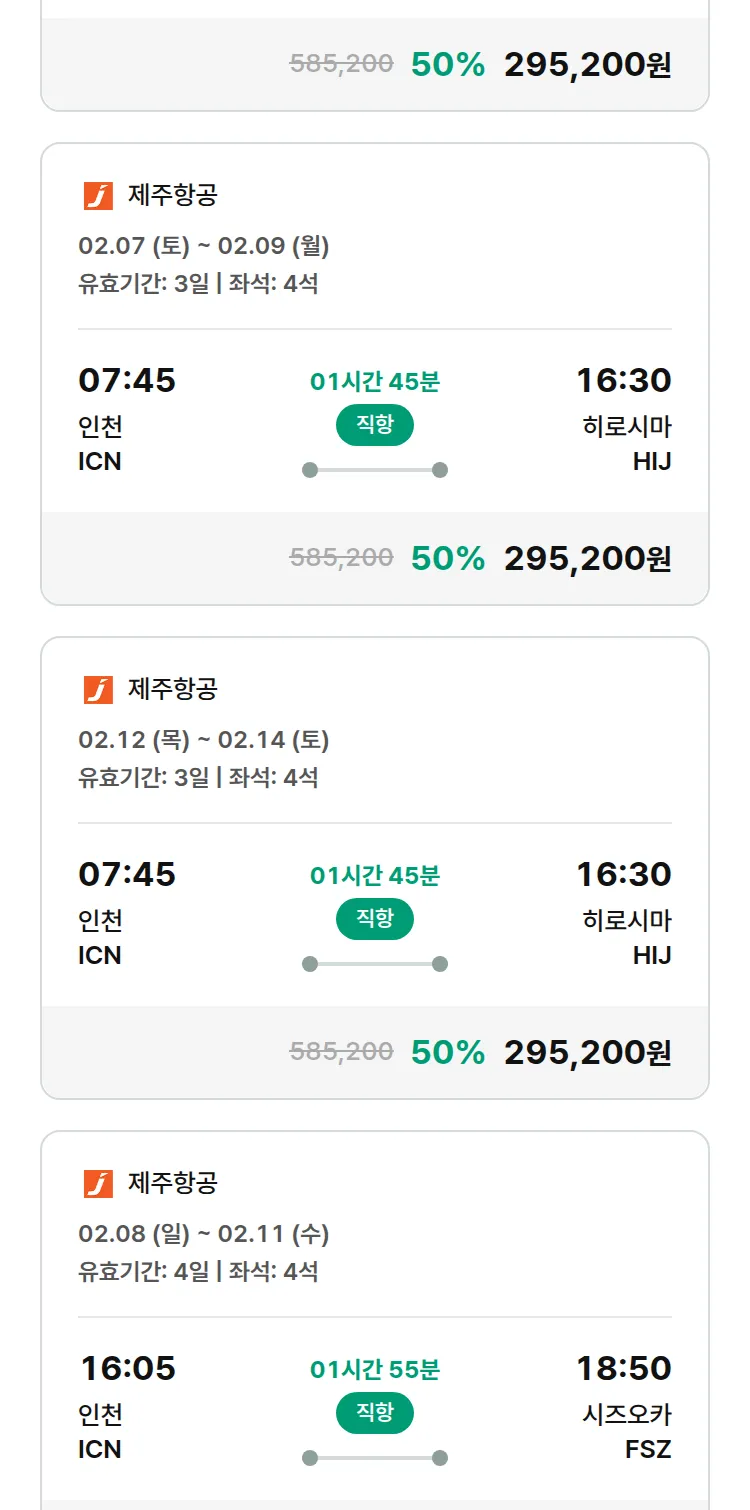Choose the 295,200원 price on the 02.12 card
750x1510 pixels.
[x=587, y=1052]
